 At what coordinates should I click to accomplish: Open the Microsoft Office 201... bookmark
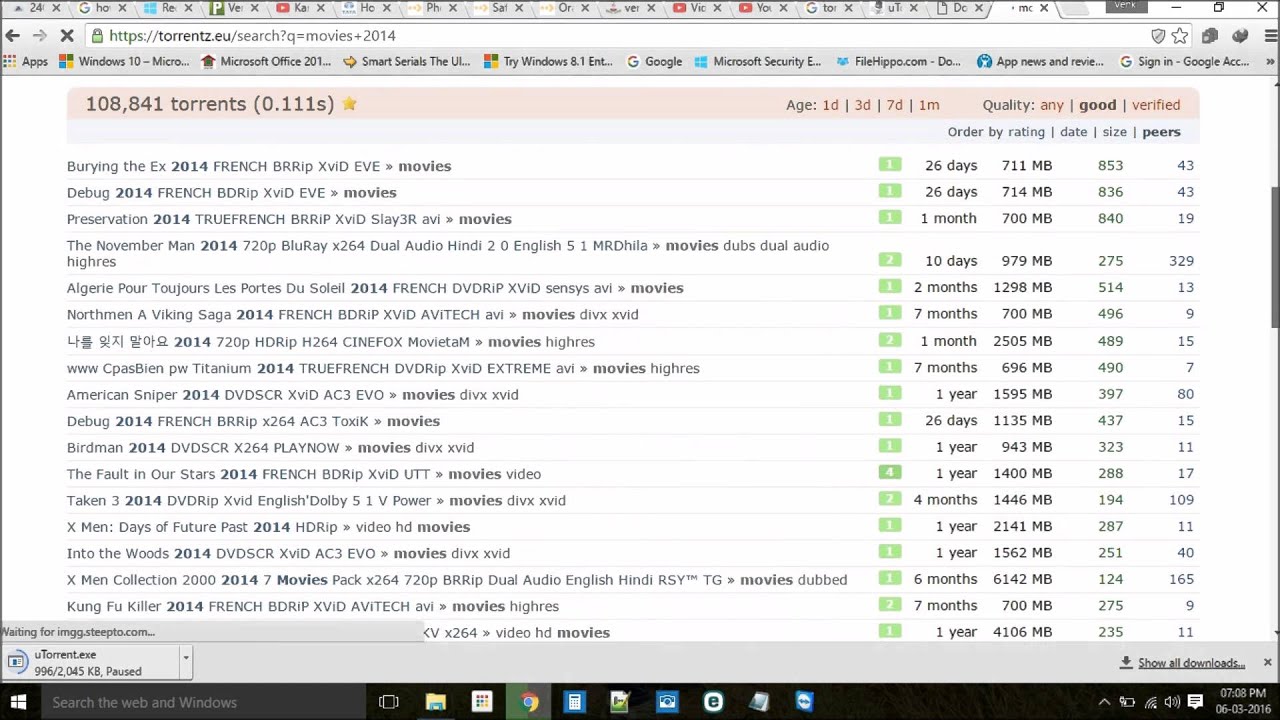pos(266,61)
